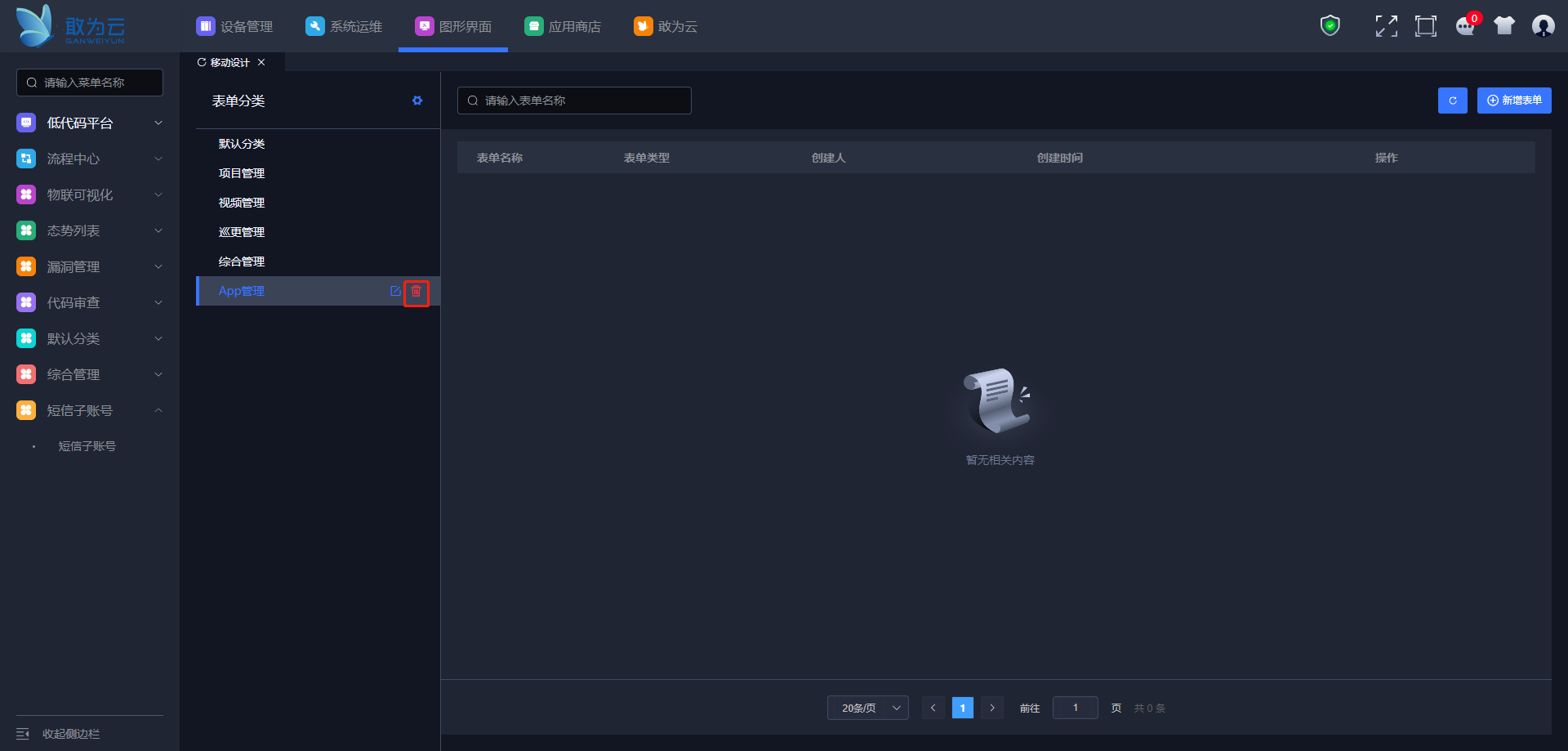Click the 默认分类 sidebar icon
Viewport: 1568px width, 751px height.
pos(26,338)
